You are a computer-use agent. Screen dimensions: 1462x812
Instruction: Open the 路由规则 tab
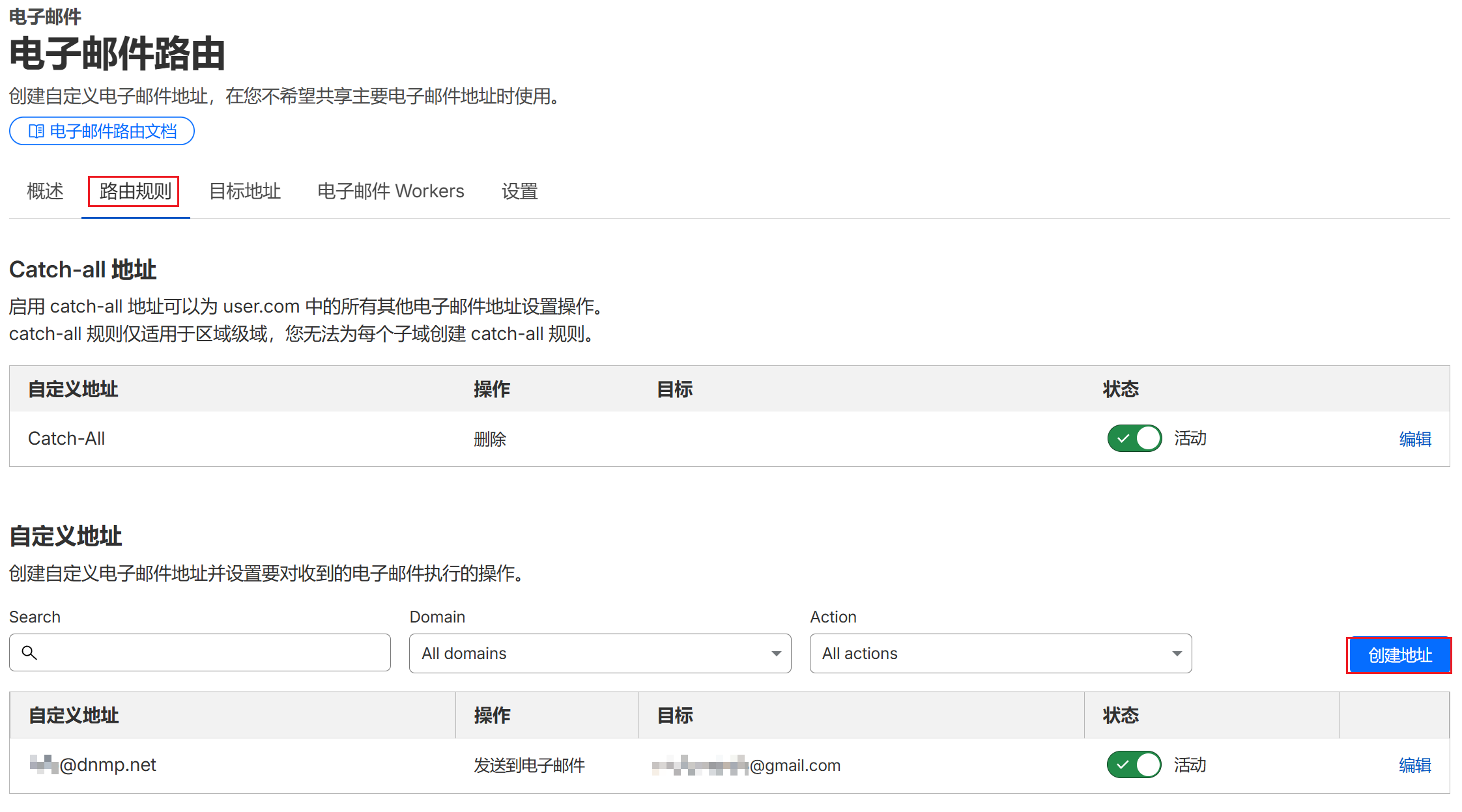(135, 191)
